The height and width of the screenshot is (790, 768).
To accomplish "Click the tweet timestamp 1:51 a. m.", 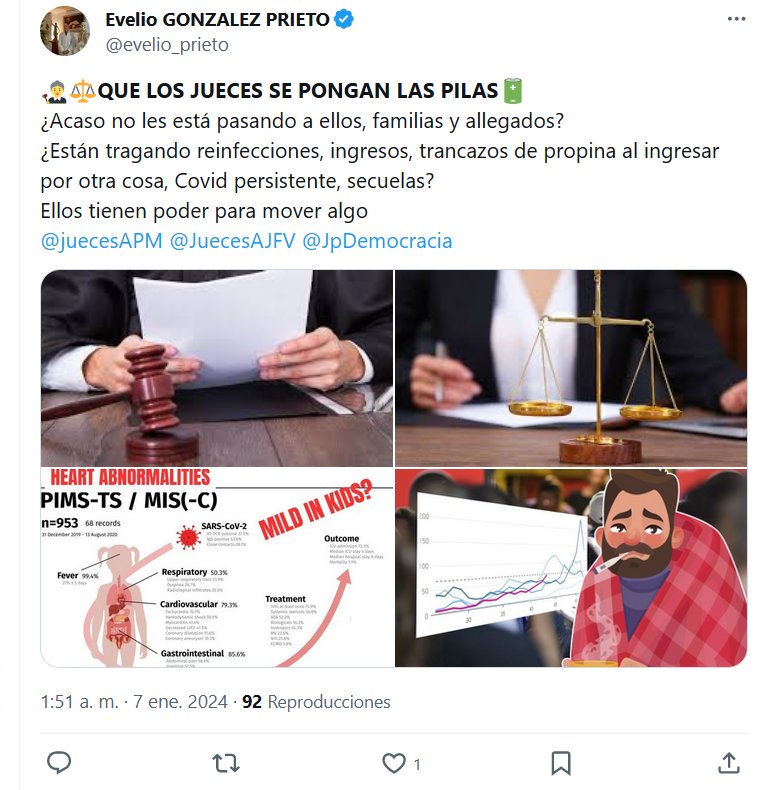I will [79, 702].
